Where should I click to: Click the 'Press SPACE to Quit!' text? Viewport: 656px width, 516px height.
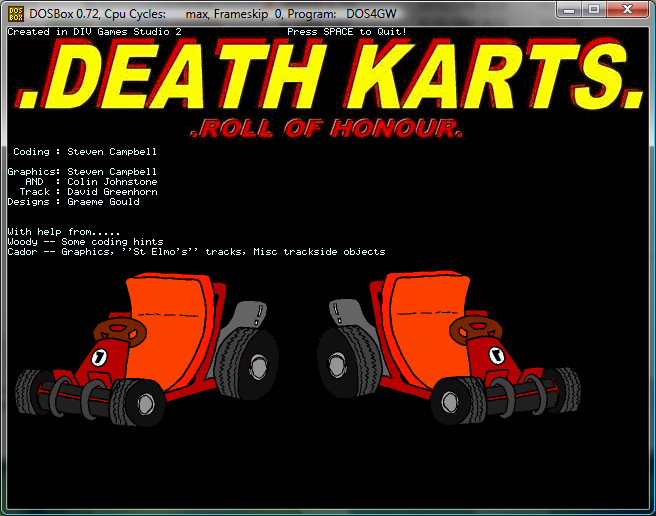coord(347,32)
